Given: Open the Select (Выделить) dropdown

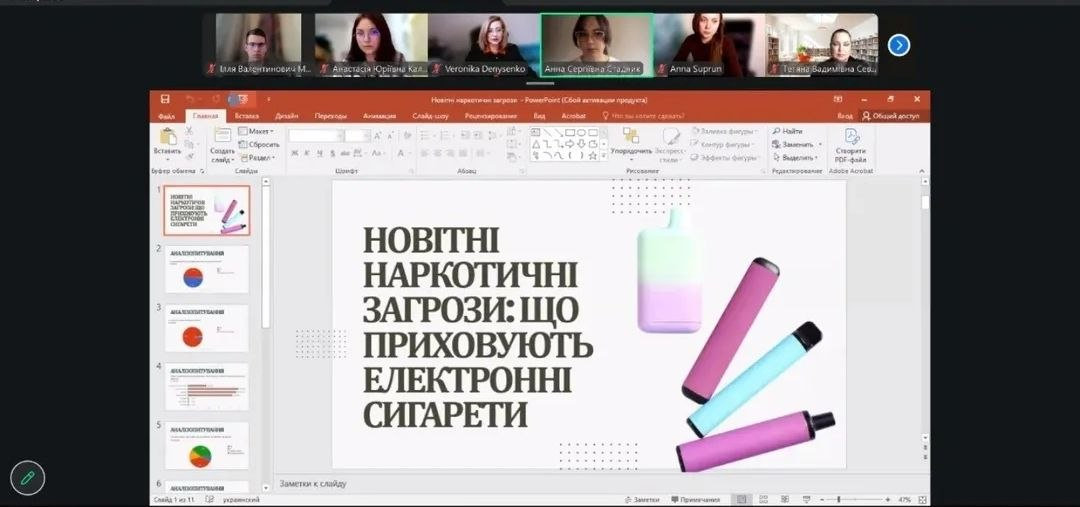Looking at the screenshot, I should 794,158.
